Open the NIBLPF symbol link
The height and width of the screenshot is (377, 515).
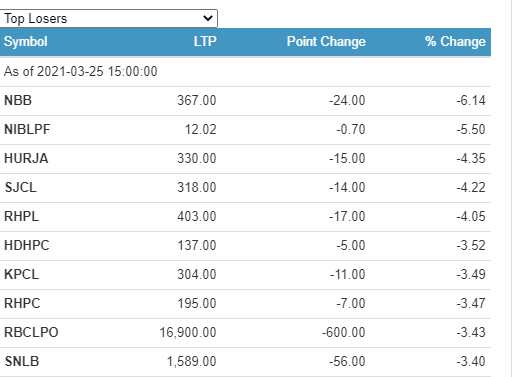tap(27, 129)
